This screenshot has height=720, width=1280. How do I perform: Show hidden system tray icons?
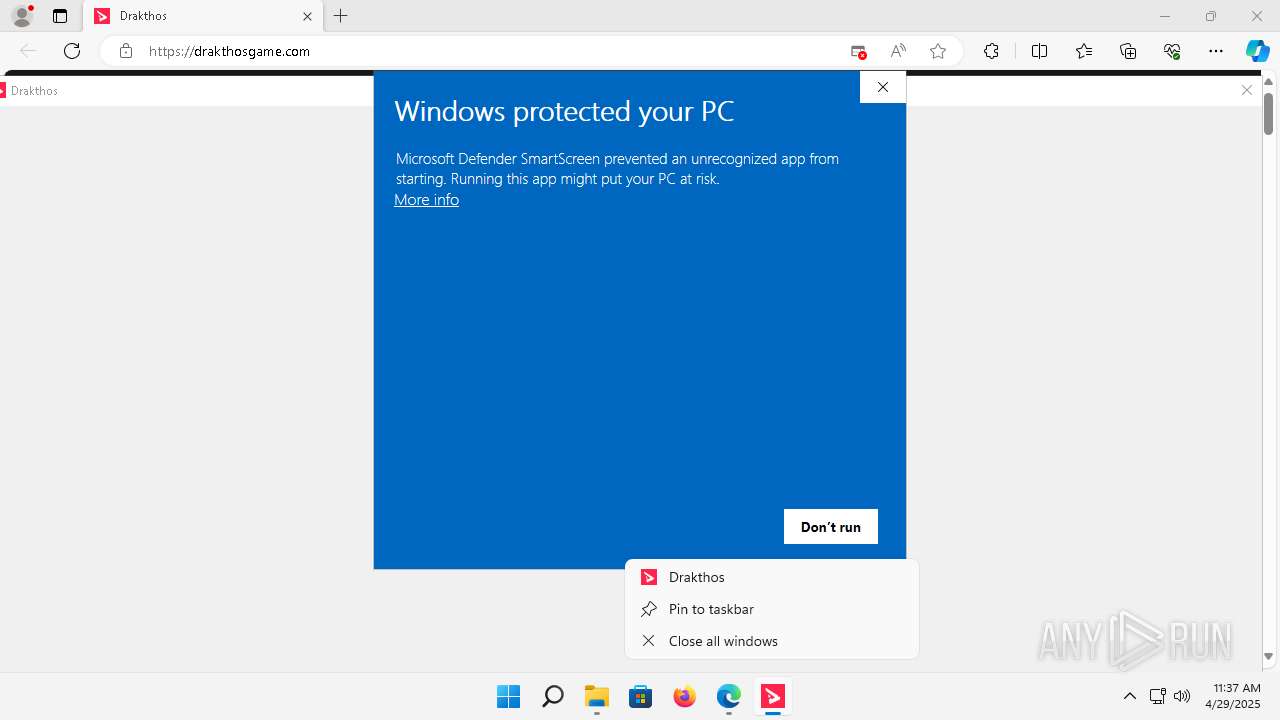(x=1130, y=696)
